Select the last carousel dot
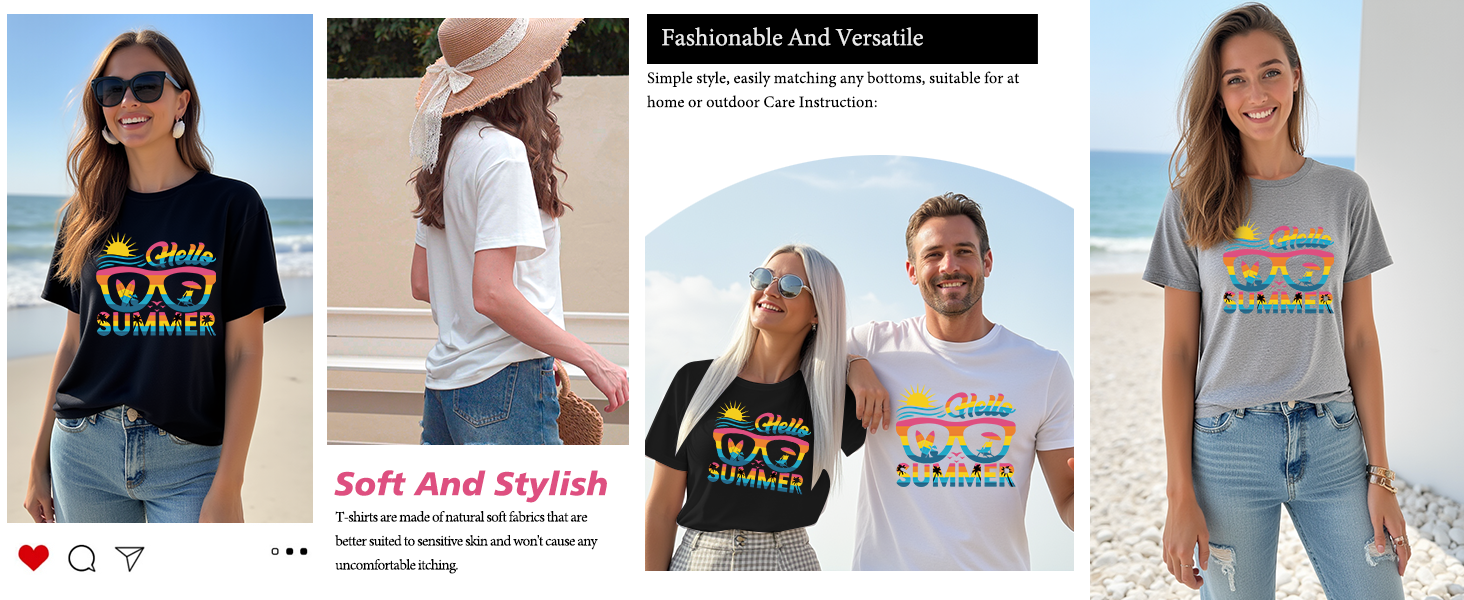Image resolution: width=1464 pixels, height=600 pixels. pyautogui.click(x=303, y=551)
